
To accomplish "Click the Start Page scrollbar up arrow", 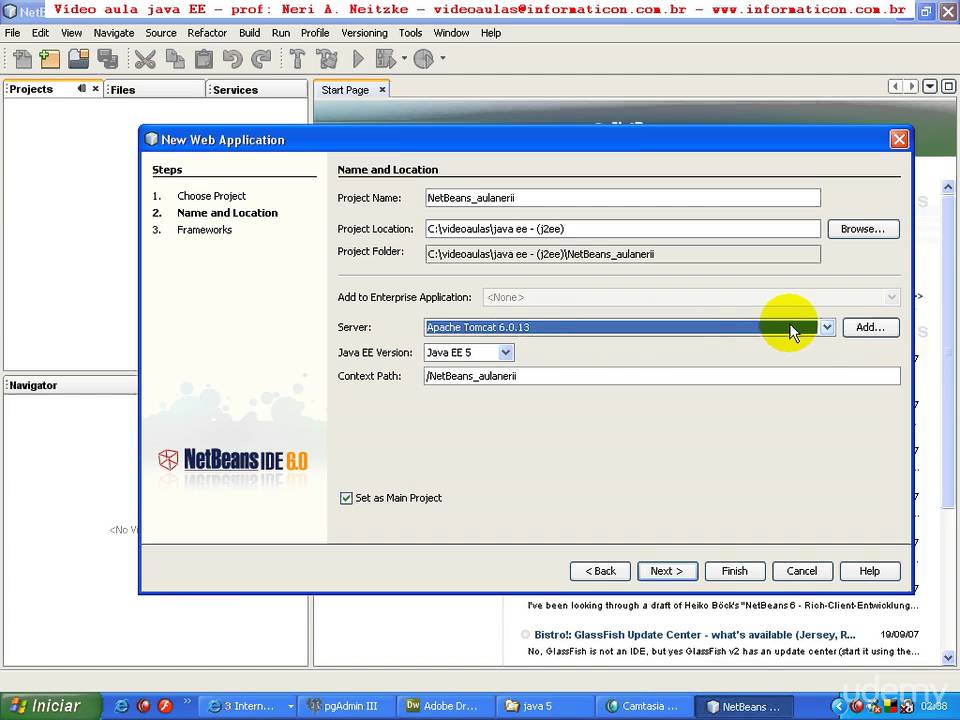I will click(948, 187).
